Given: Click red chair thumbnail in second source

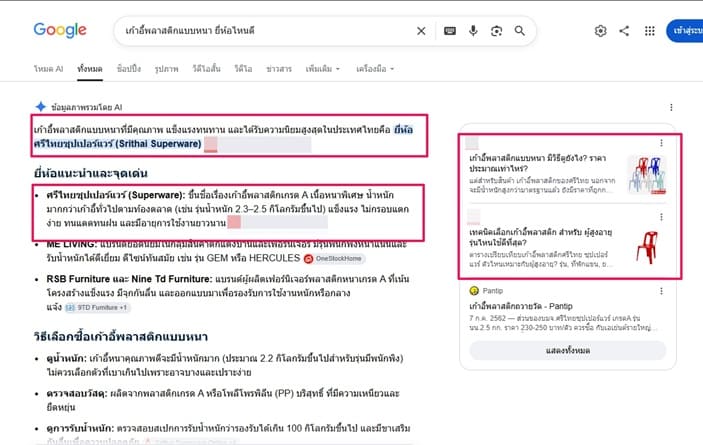Looking at the screenshot, I should tap(647, 247).
